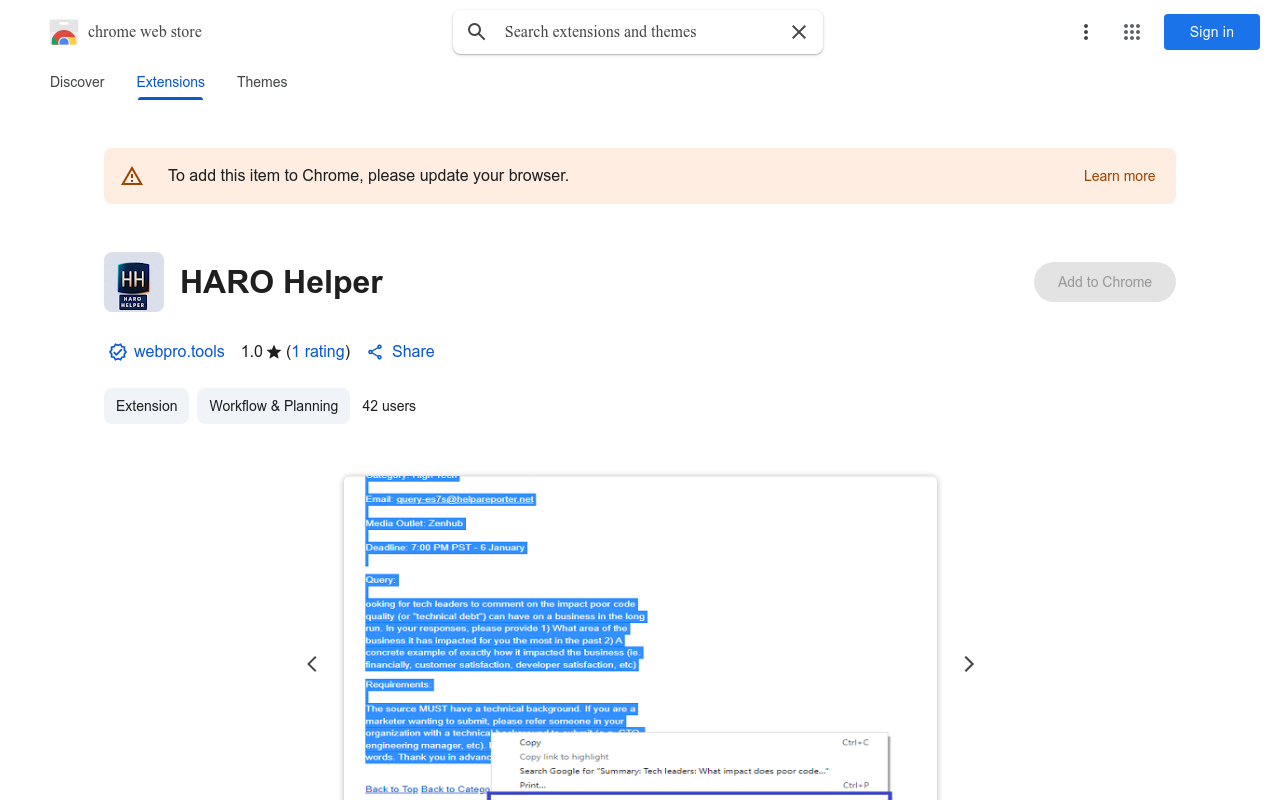Click the Share link text
This screenshot has height=800, width=1280.
[413, 352]
